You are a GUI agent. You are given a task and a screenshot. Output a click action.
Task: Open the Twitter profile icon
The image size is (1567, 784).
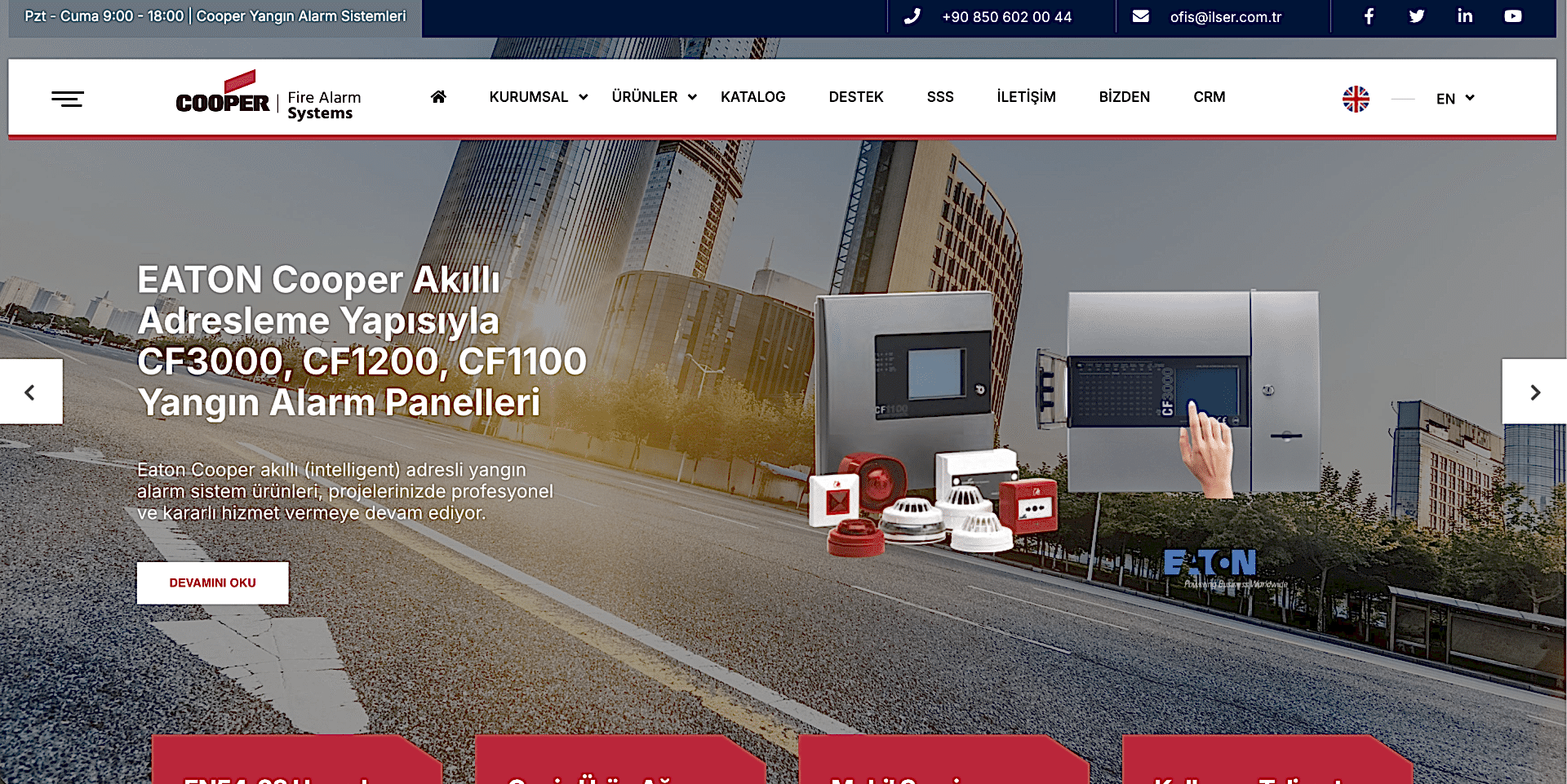pos(1417,16)
